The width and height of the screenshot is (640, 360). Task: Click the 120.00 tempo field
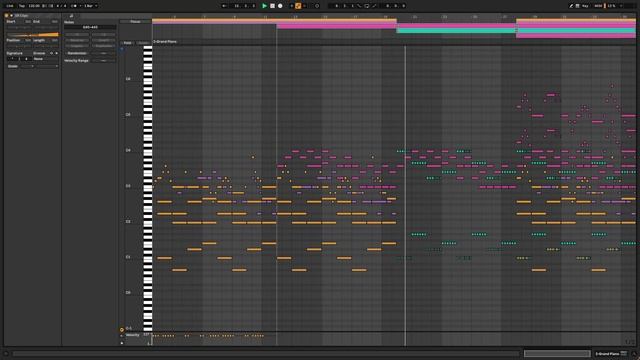pos(34,6)
